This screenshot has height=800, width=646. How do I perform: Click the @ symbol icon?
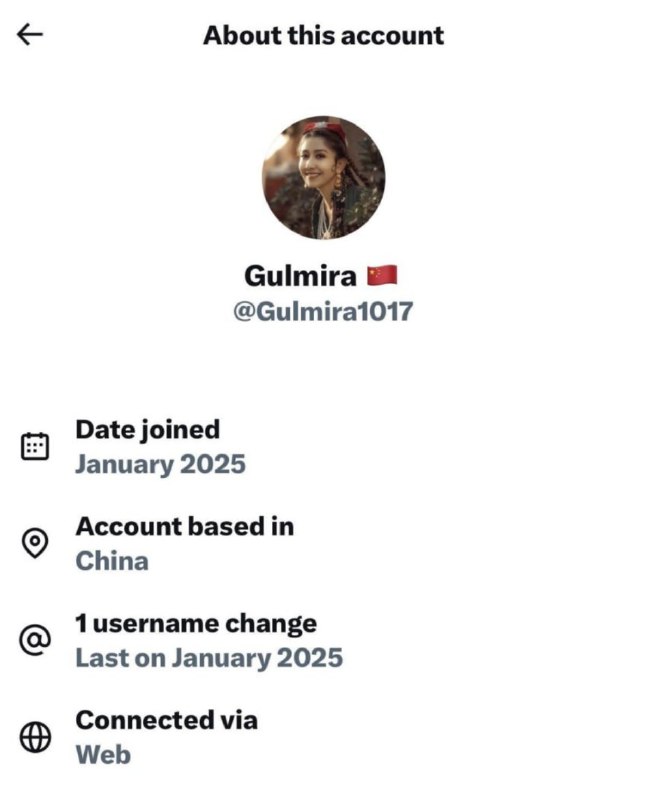tap(35, 640)
